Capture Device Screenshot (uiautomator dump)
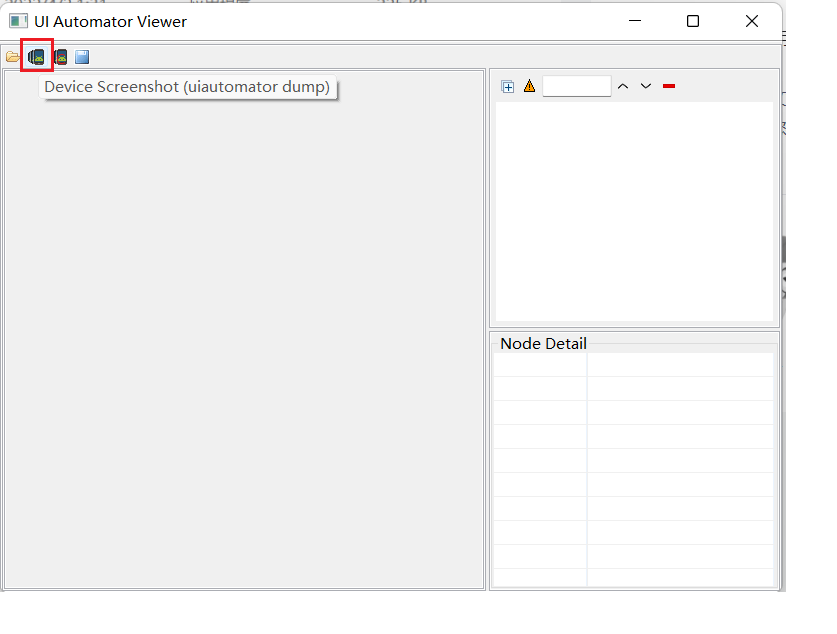 [x=37, y=57]
